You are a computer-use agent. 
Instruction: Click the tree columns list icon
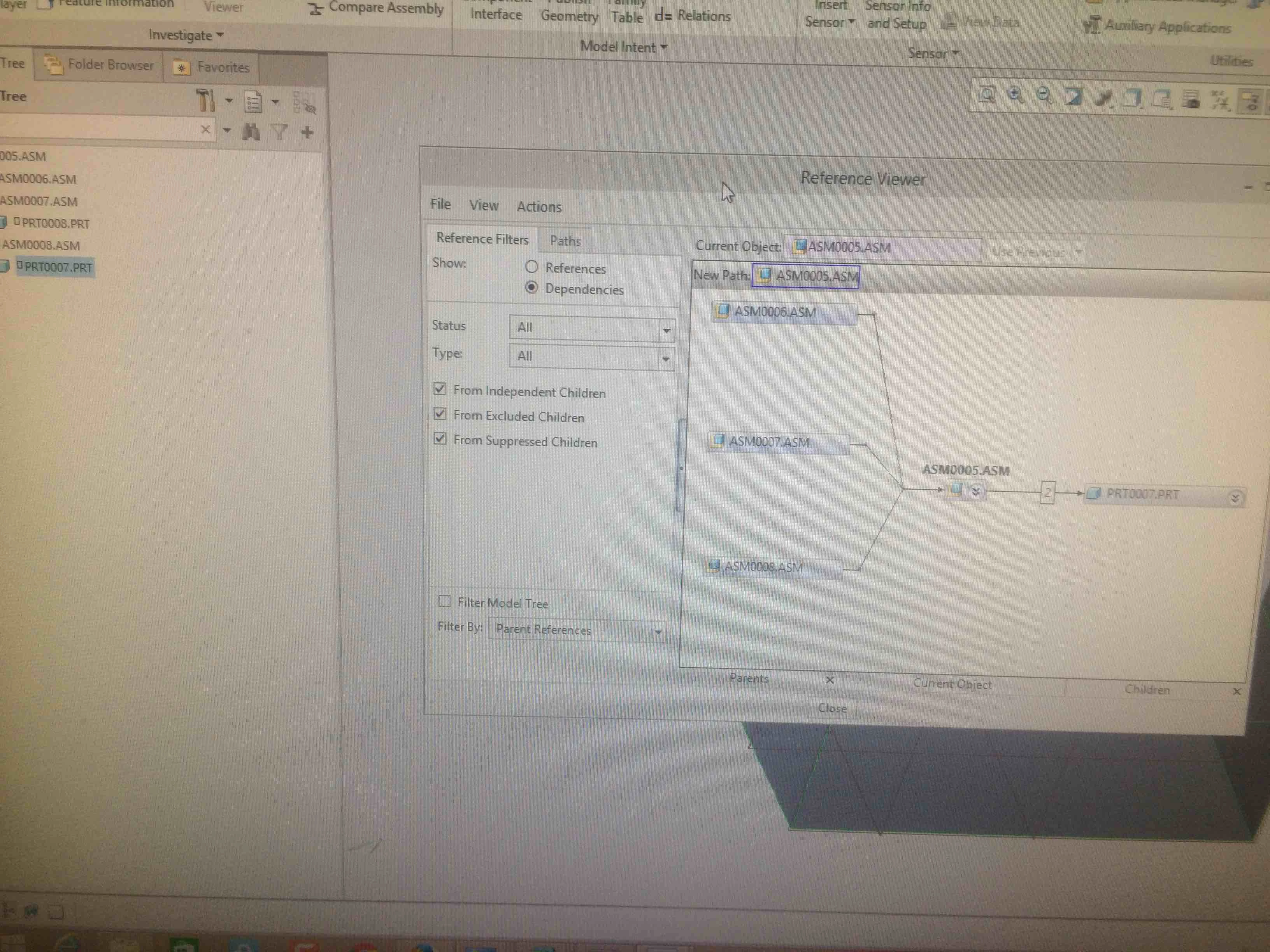pyautogui.click(x=253, y=102)
